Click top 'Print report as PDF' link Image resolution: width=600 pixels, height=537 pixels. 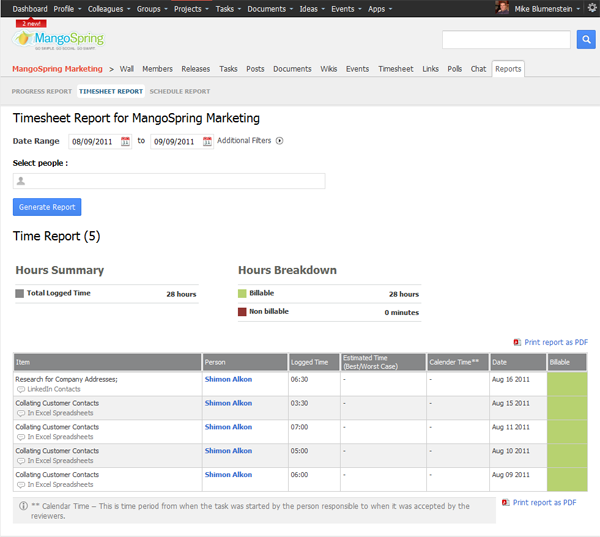556,342
